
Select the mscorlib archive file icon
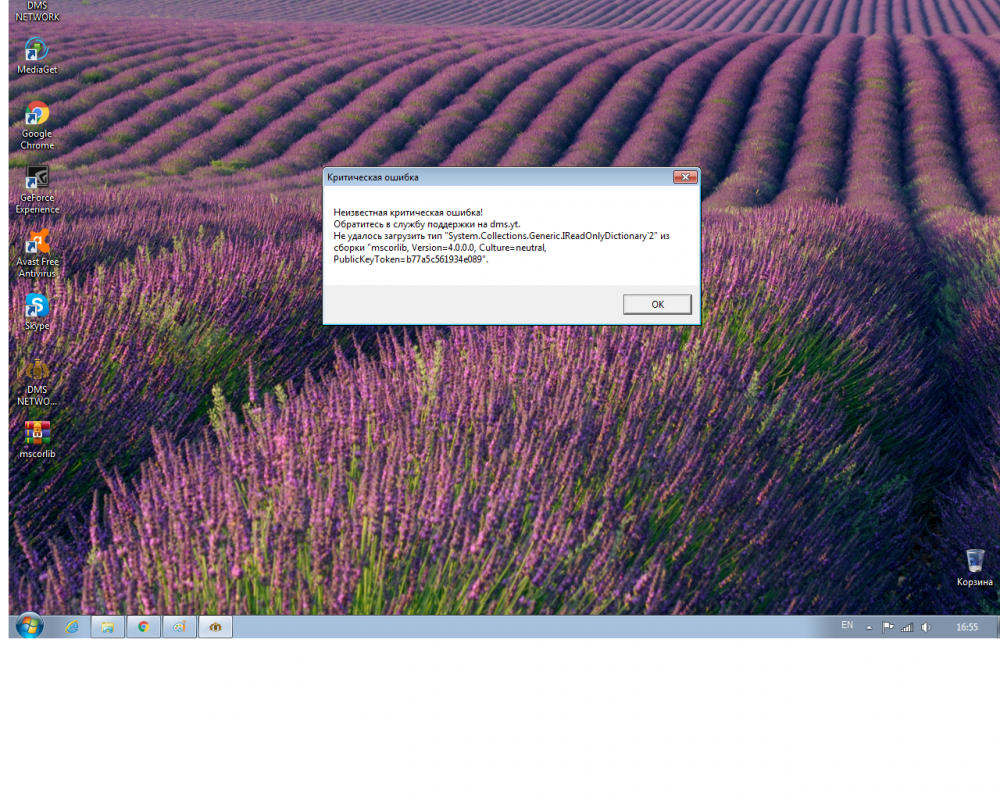click(37, 434)
